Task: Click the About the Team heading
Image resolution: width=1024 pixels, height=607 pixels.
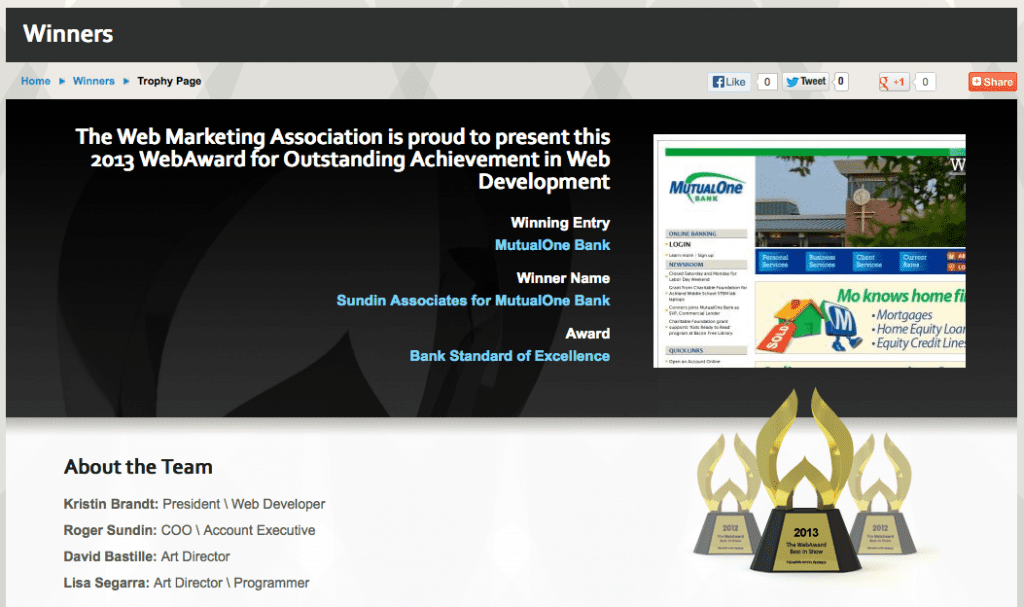Action: (138, 467)
